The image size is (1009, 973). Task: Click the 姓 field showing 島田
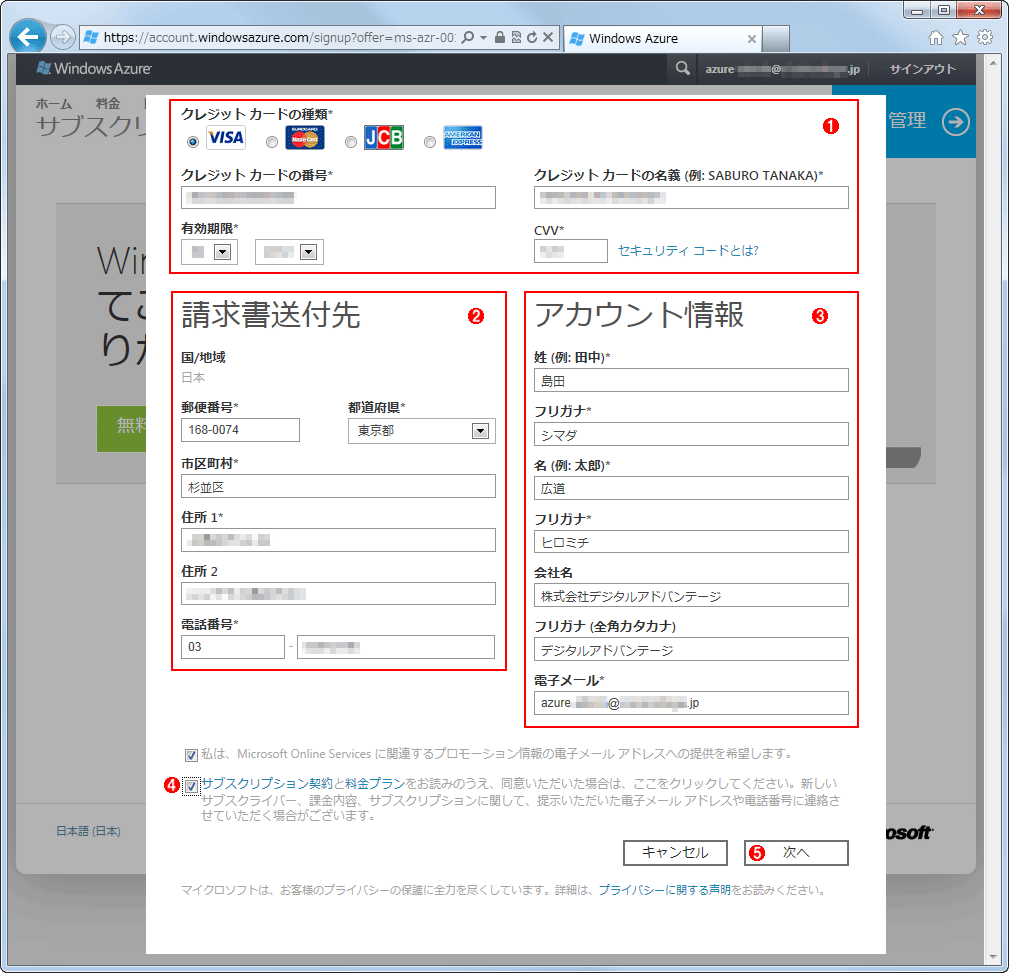click(x=691, y=380)
